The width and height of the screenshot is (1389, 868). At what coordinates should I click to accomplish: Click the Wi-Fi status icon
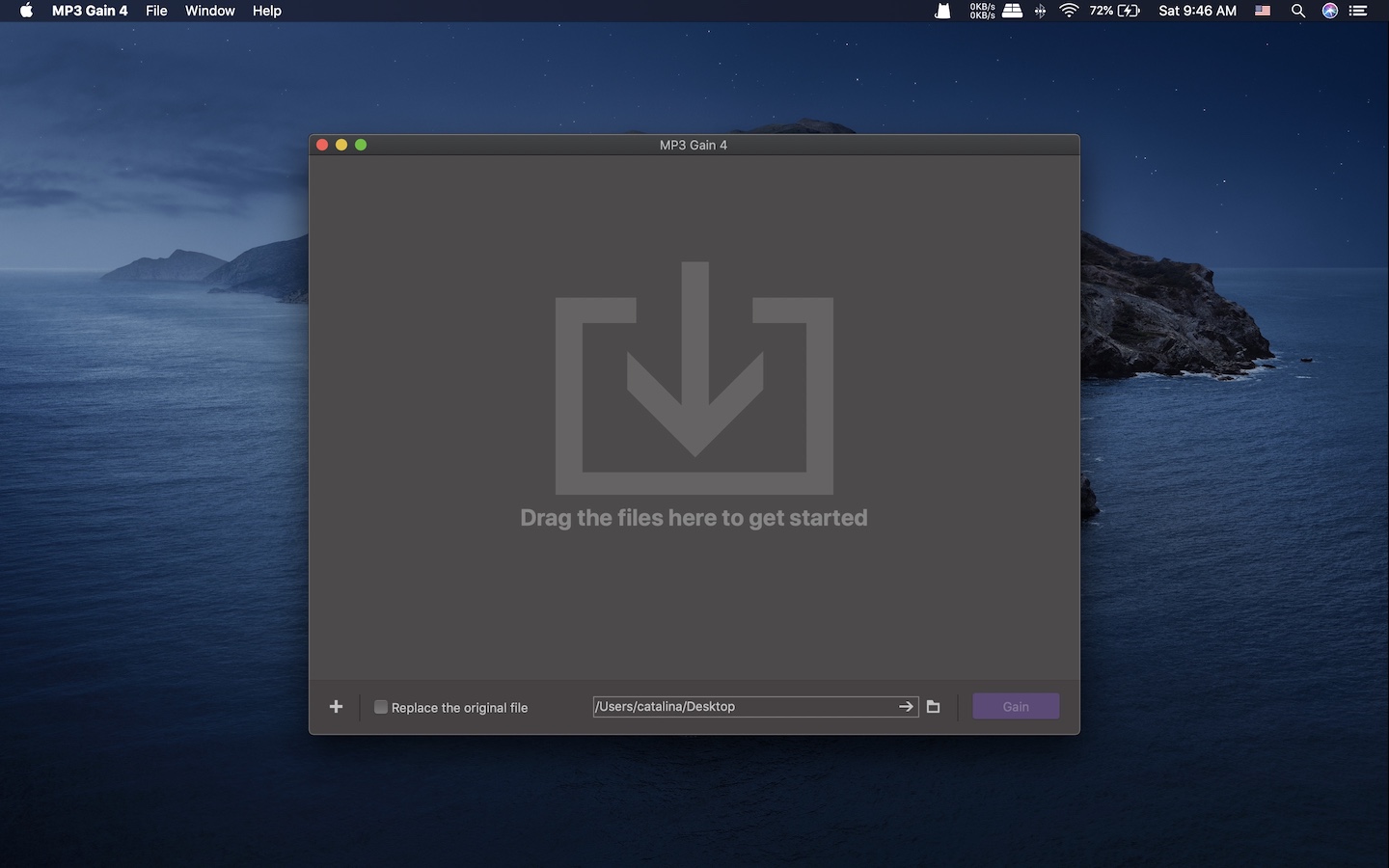tap(1069, 11)
